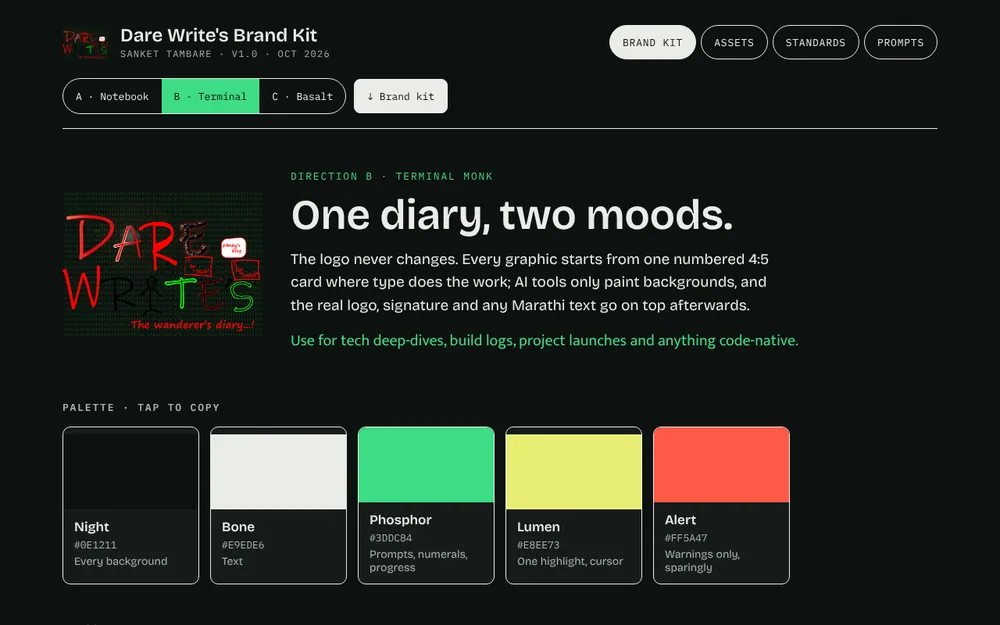Viewport: 1000px width, 625px height.
Task: Click the #E8EE73 hex code
Action: [x=538, y=545]
